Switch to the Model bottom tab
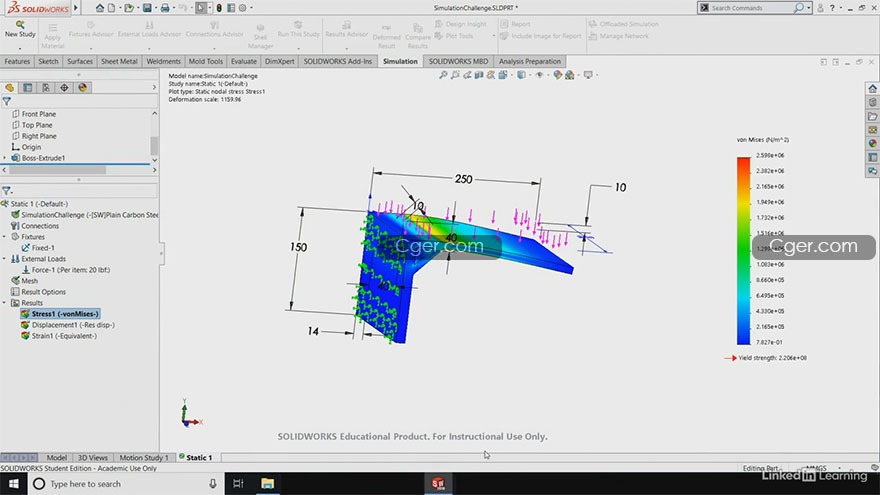The width and height of the screenshot is (880, 495). click(57, 457)
